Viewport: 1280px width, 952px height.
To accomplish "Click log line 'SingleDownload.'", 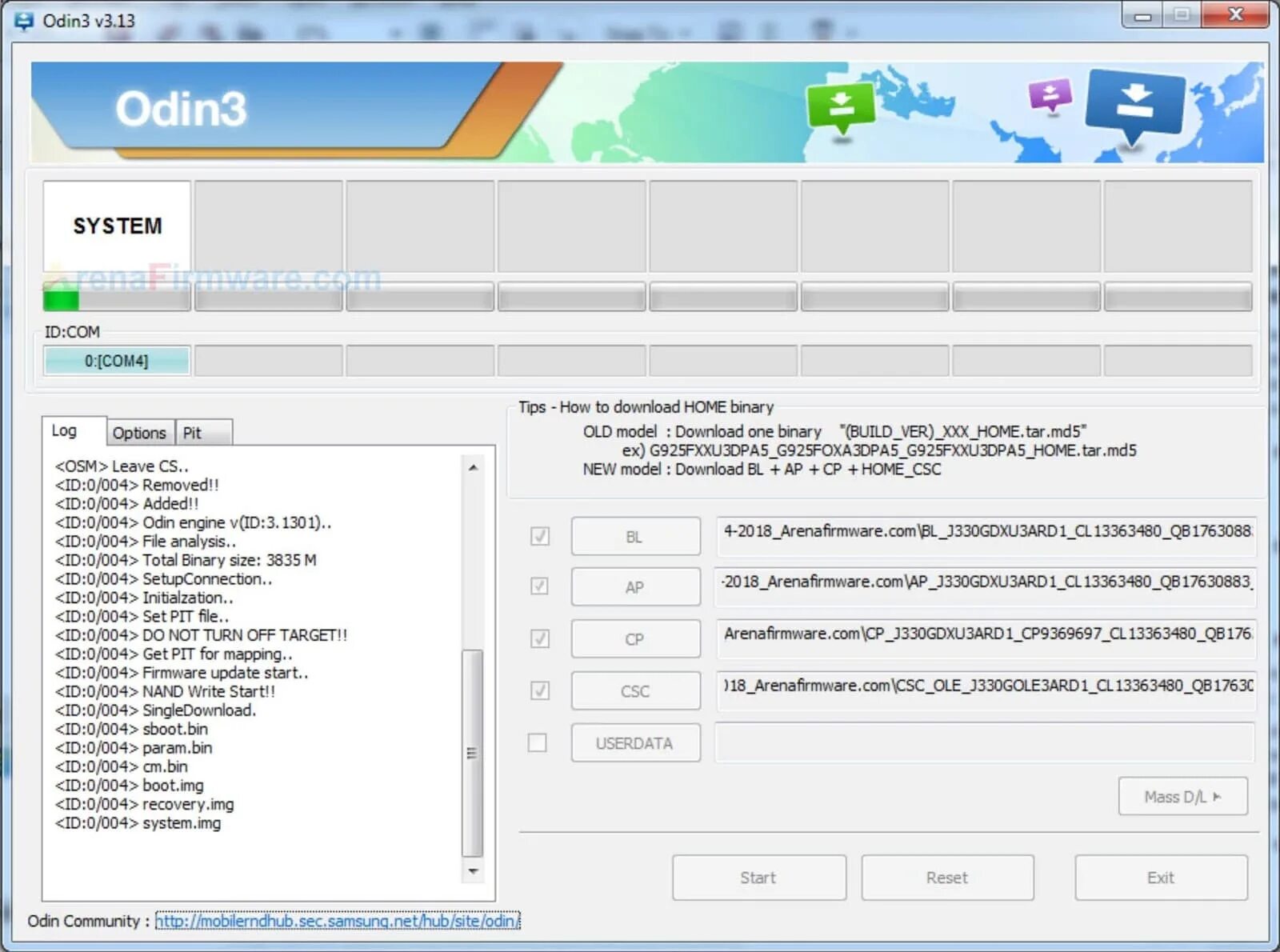I will (155, 710).
